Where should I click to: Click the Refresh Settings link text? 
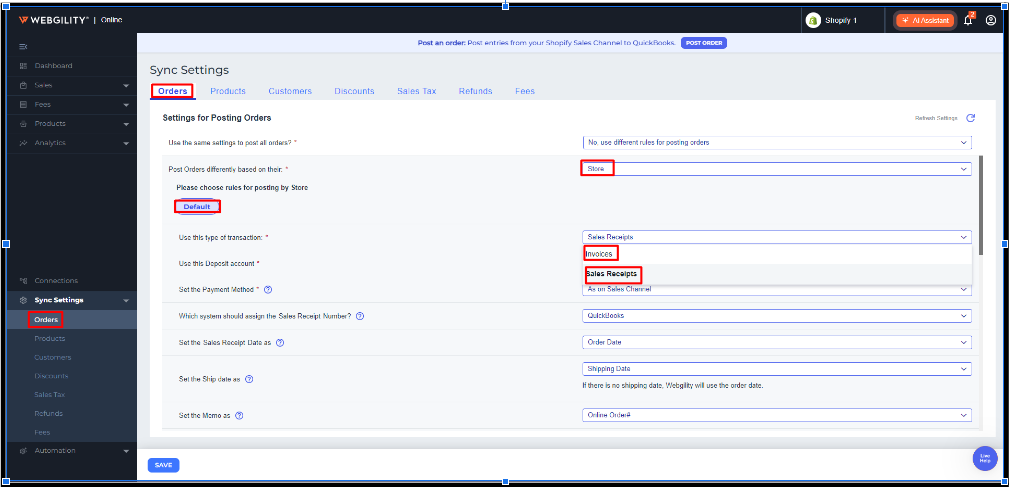[x=936, y=118]
